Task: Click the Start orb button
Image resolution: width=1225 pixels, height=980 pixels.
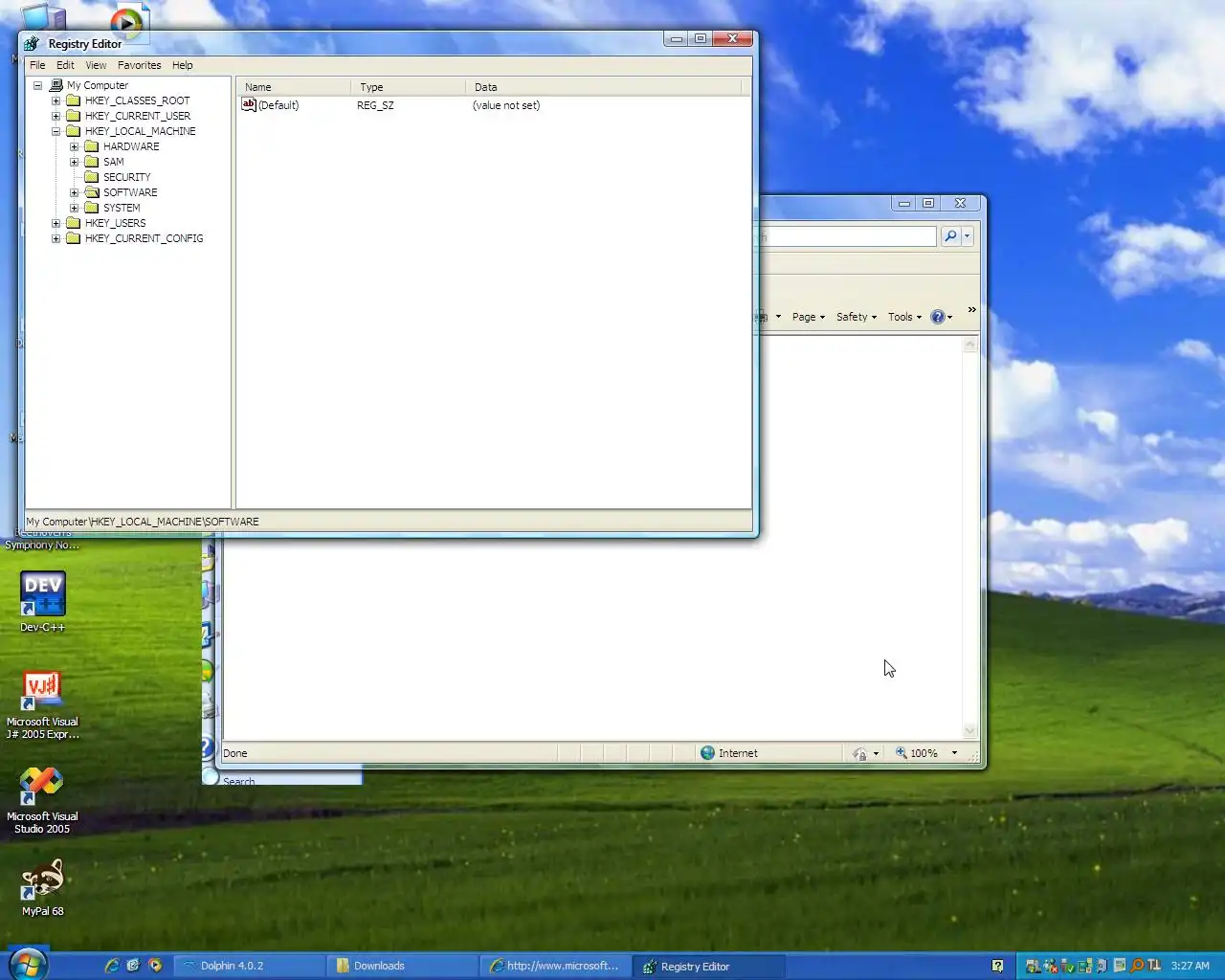Action: tap(27, 964)
